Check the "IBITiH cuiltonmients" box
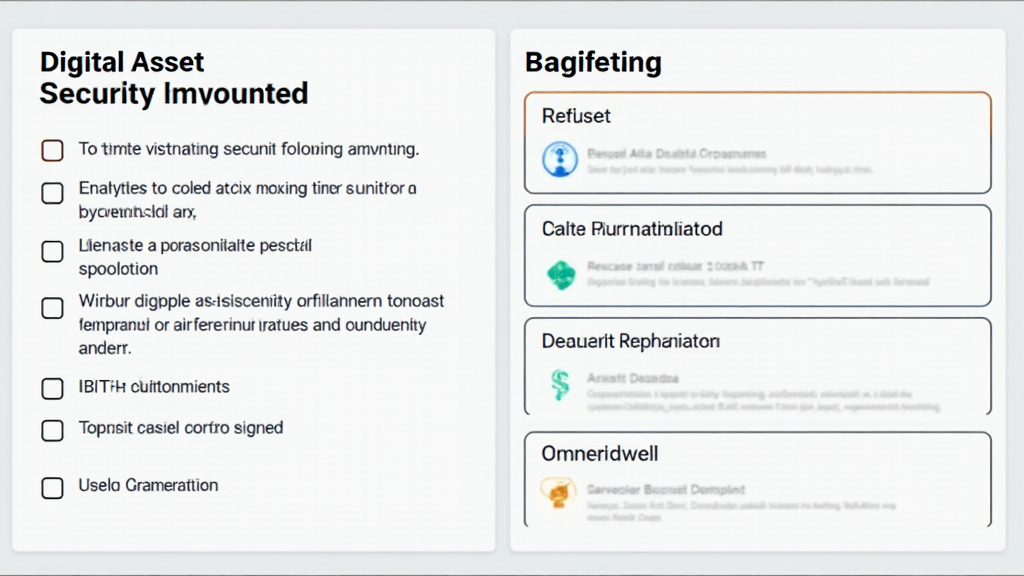The width and height of the screenshot is (1024, 576). point(52,387)
